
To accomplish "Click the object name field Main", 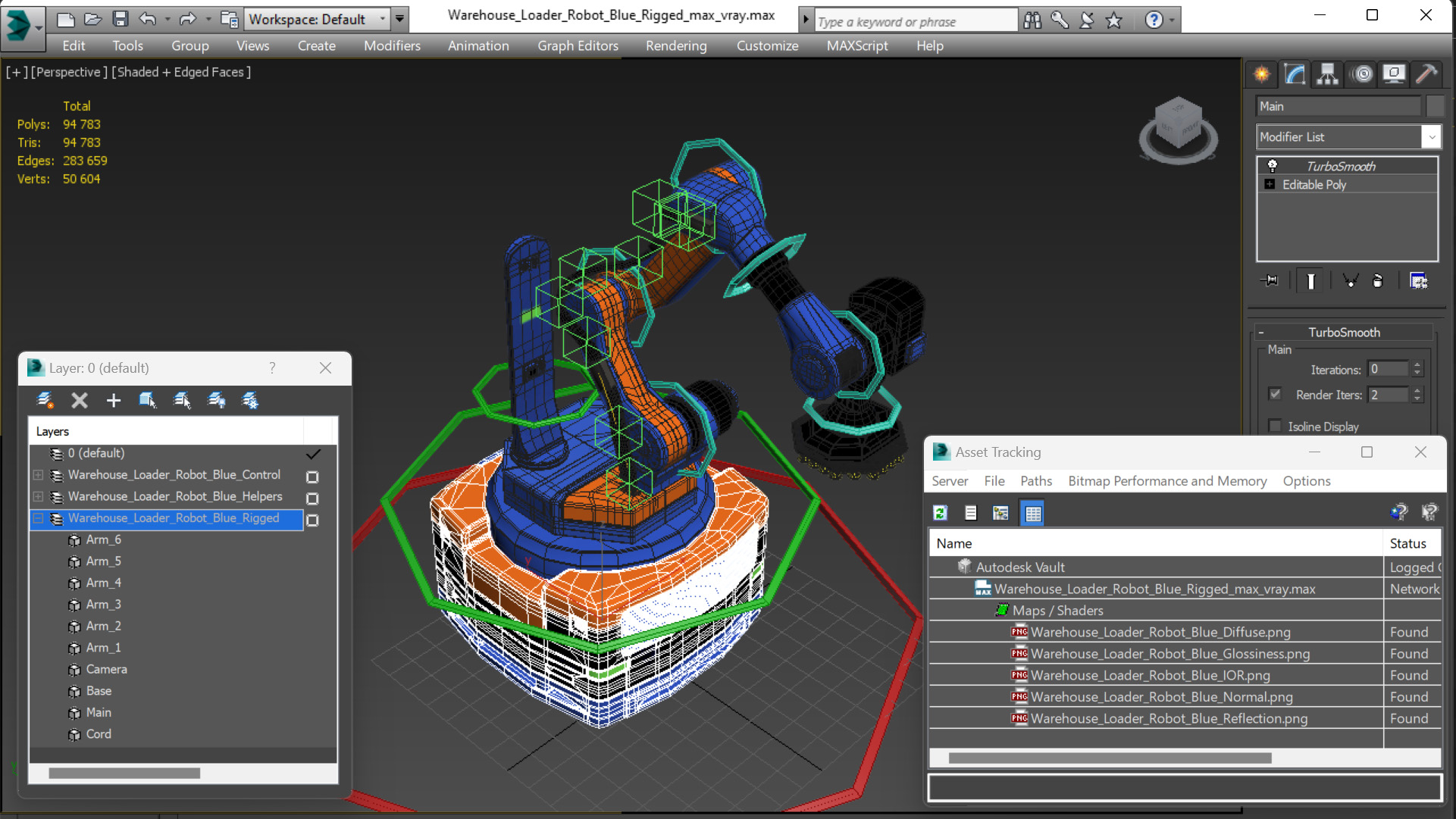I will point(1338,106).
